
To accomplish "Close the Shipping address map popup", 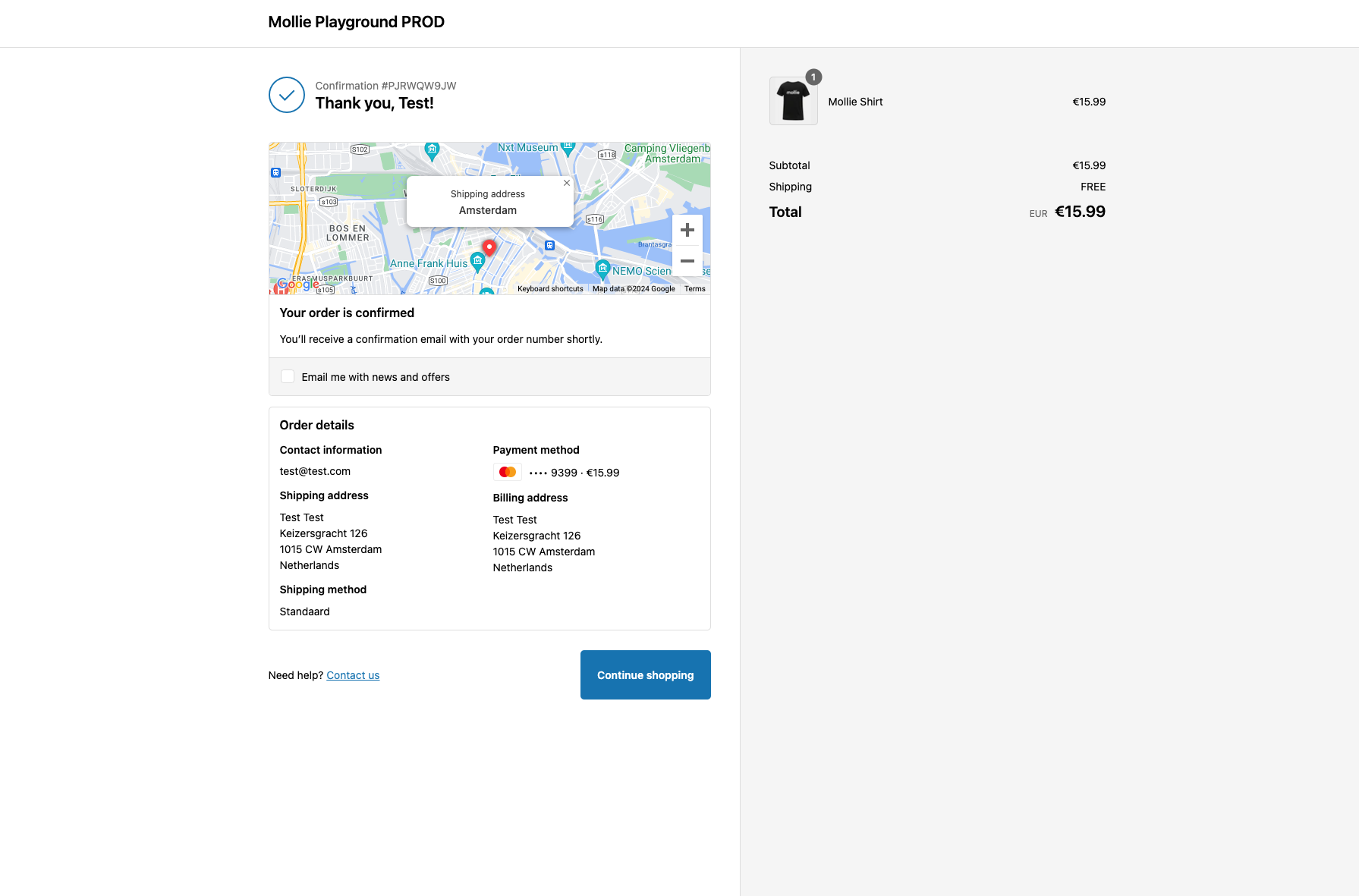I will point(566,183).
